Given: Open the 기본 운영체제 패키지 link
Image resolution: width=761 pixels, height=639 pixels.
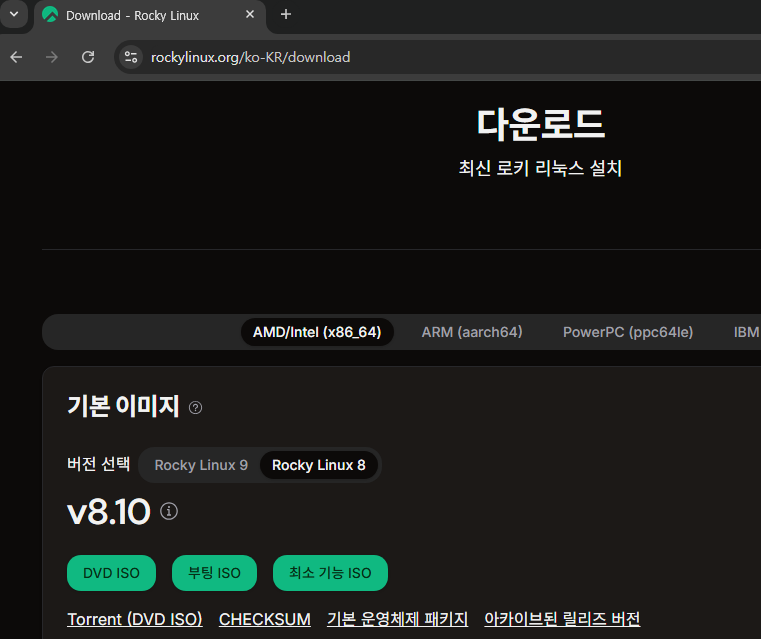Looking at the screenshot, I should coord(397,619).
